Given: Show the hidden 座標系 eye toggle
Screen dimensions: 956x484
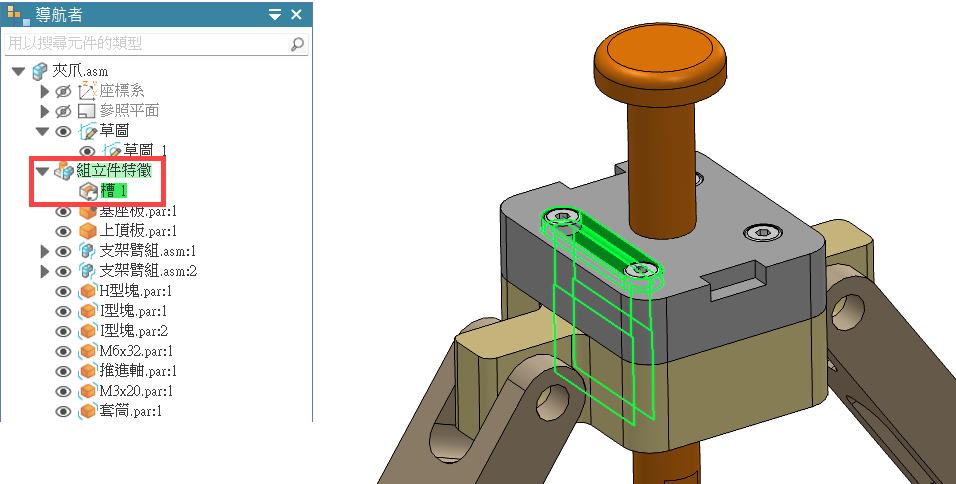Looking at the screenshot, I should 63,91.
